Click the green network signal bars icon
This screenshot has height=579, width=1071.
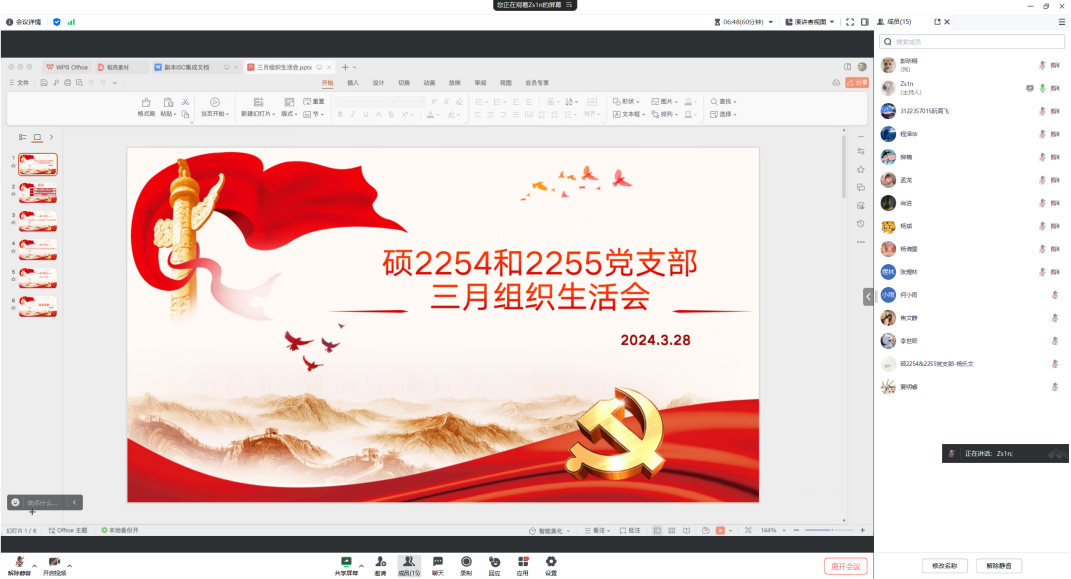coord(71,22)
